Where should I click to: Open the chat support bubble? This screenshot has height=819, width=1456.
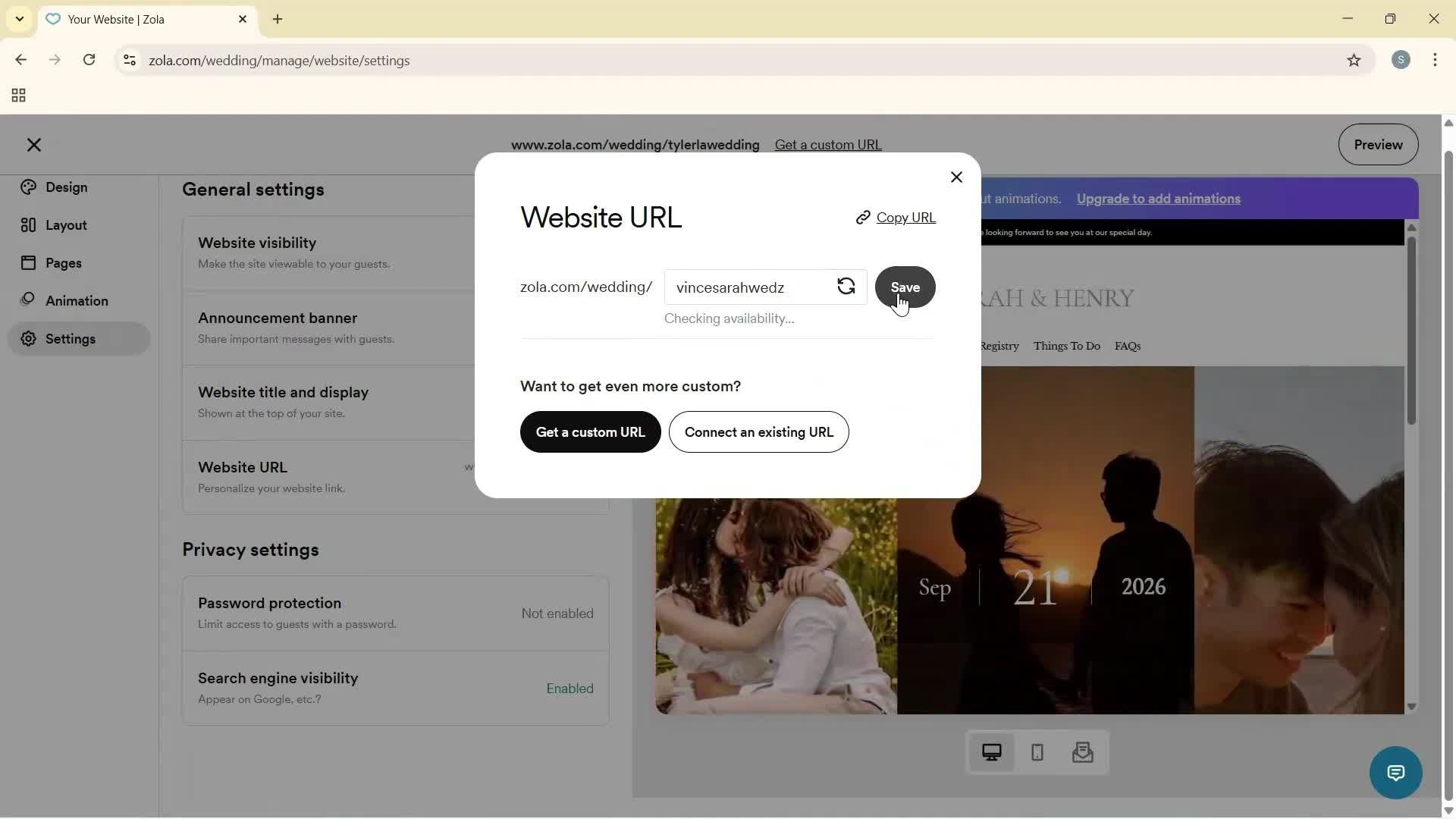tap(1395, 773)
